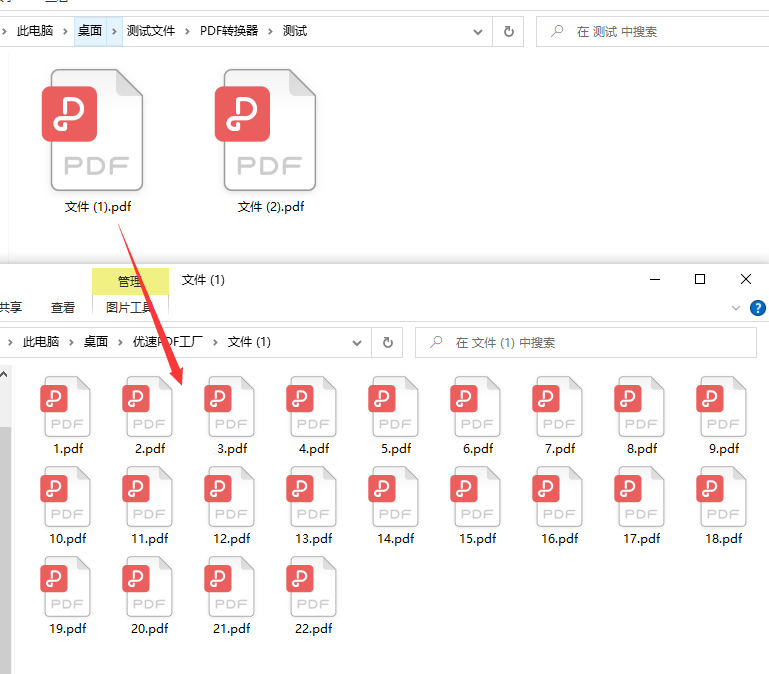The width and height of the screenshot is (769, 674).
Task: Select the 14.pdf file icon
Action: coord(393,496)
